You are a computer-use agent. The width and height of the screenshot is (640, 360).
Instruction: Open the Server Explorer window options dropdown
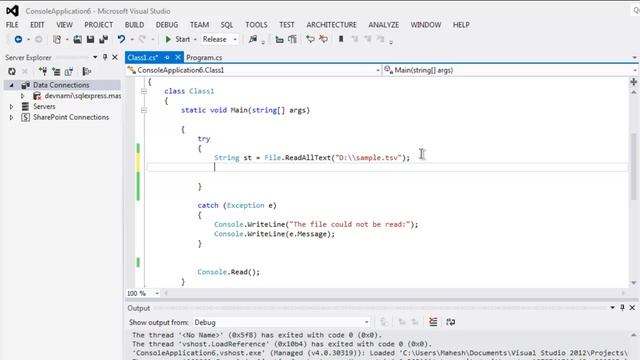point(95,57)
